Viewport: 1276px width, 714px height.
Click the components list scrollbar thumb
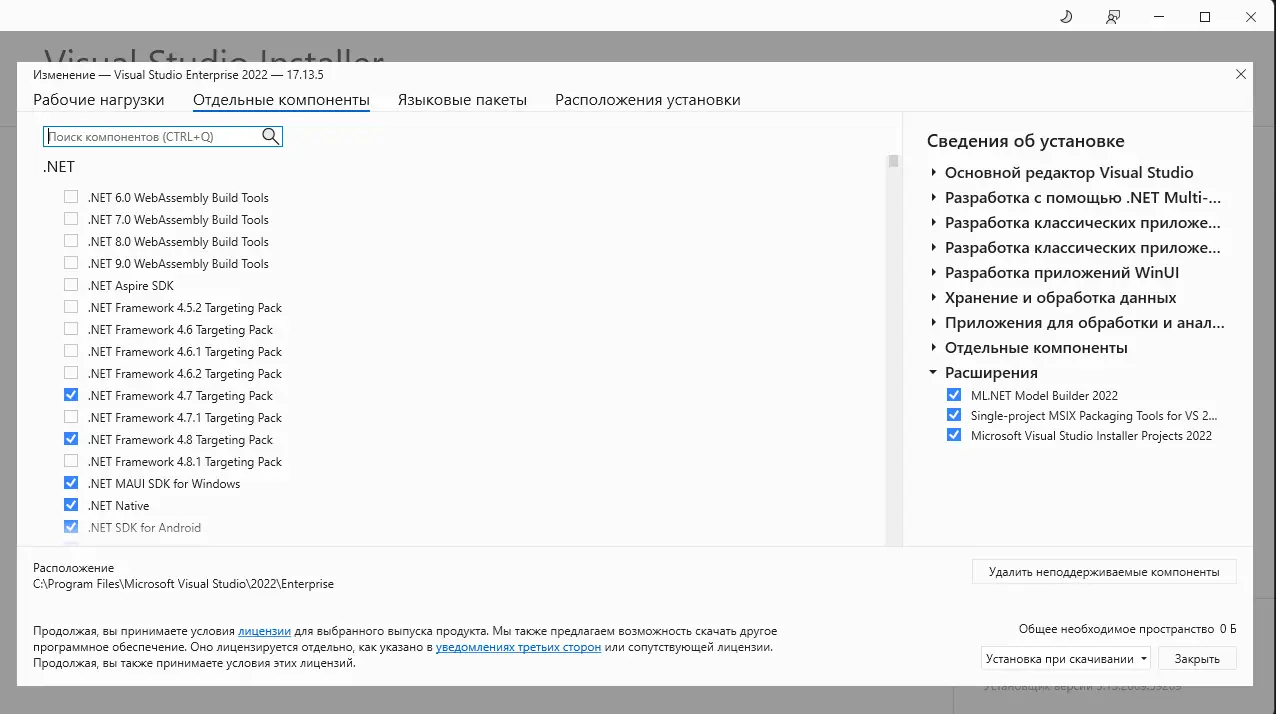coord(893,161)
